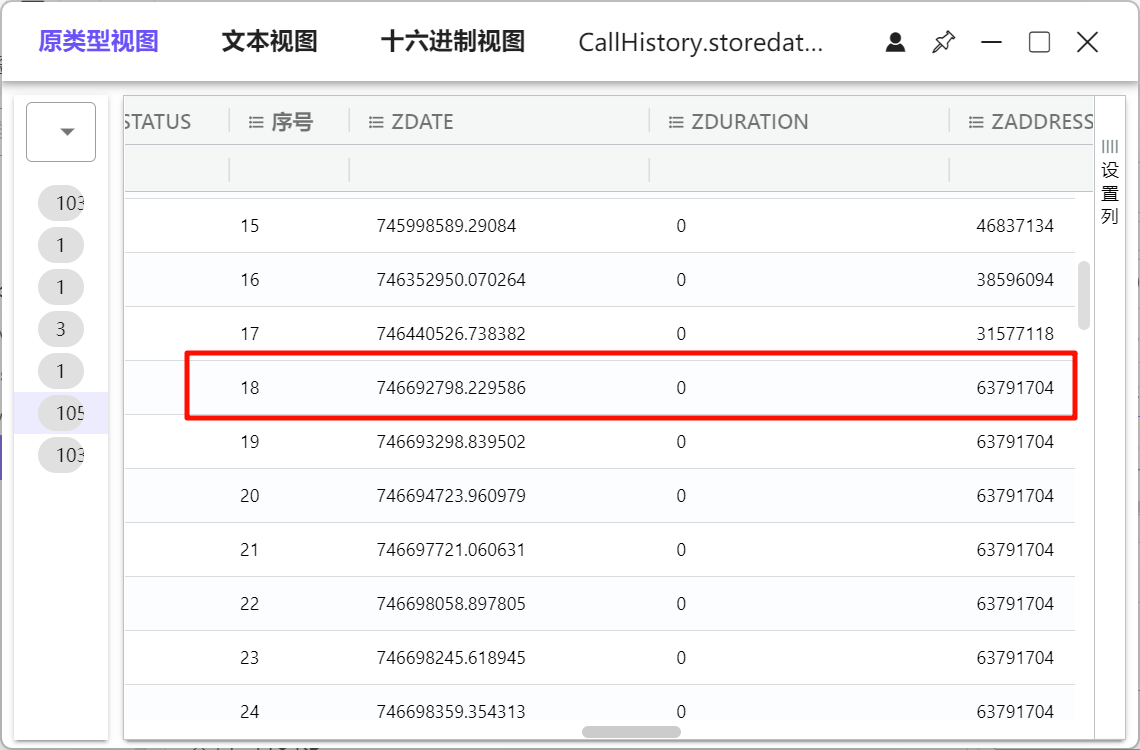Sort by the ZDURATION column header
This screenshot has width=1140, height=750.
point(750,122)
